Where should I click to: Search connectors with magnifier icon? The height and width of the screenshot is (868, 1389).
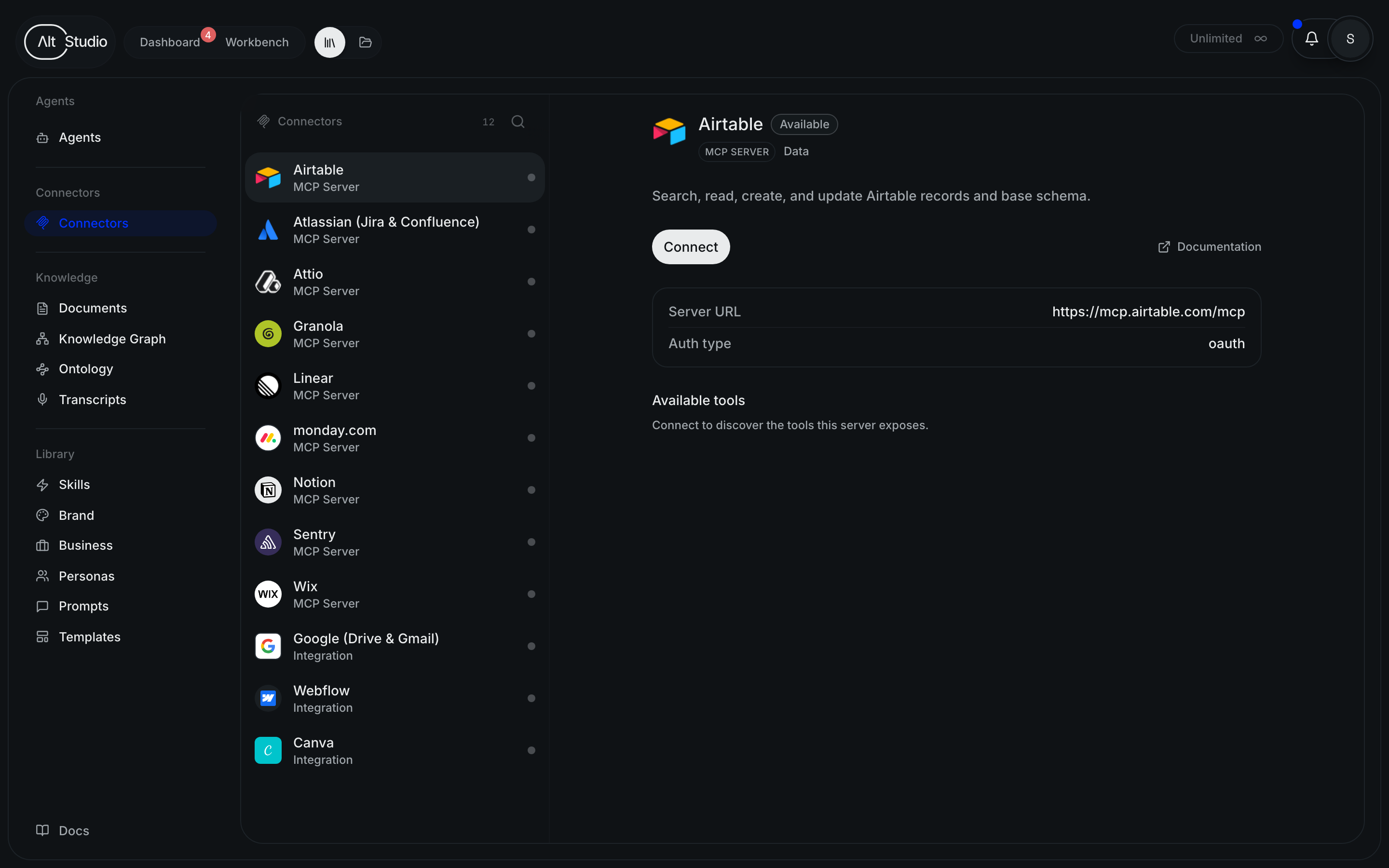click(x=517, y=122)
